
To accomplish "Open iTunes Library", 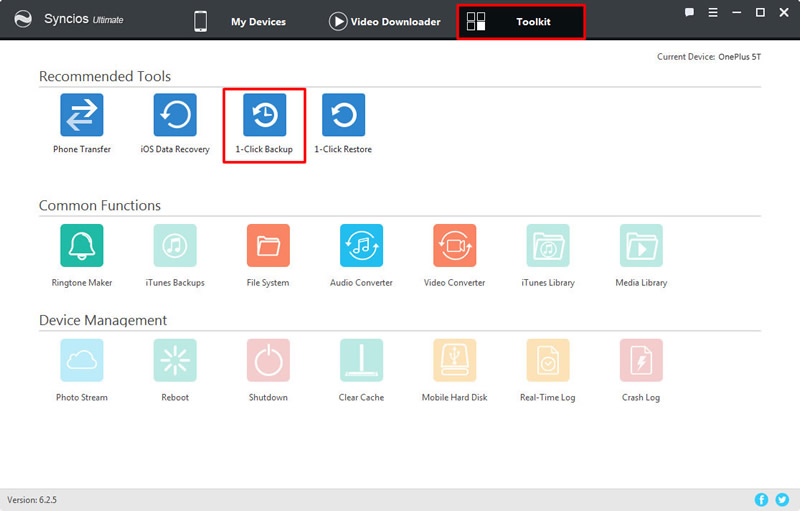I will 548,245.
